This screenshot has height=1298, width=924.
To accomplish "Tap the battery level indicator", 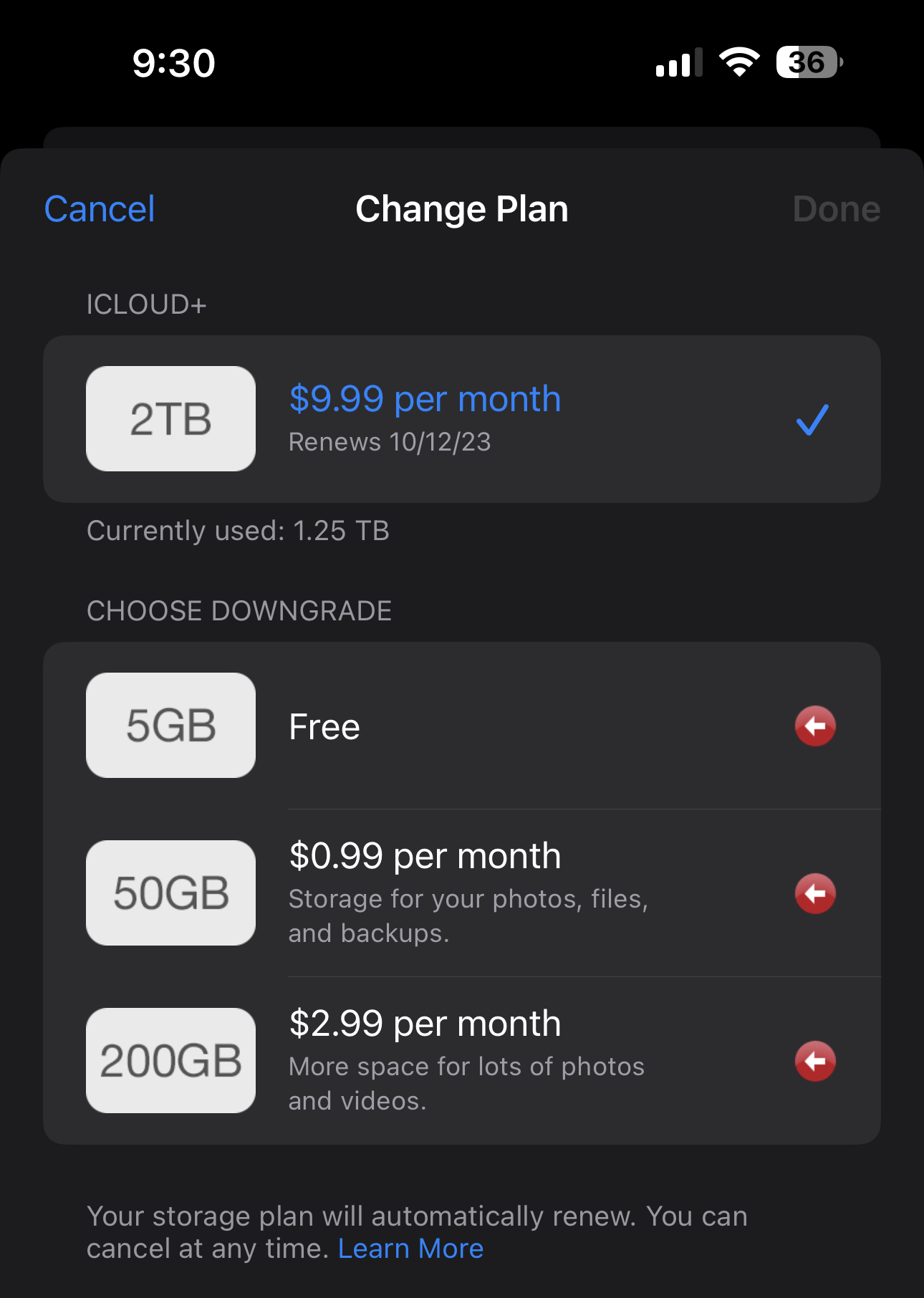I will coord(809,62).
